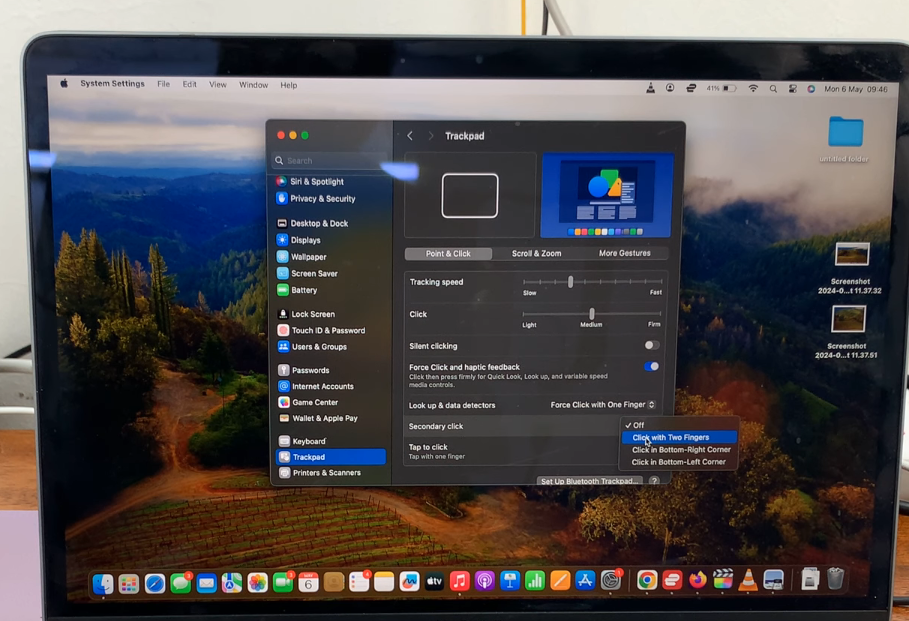The image size is (909, 621).
Task: Open the Window menu
Action: coord(253,85)
